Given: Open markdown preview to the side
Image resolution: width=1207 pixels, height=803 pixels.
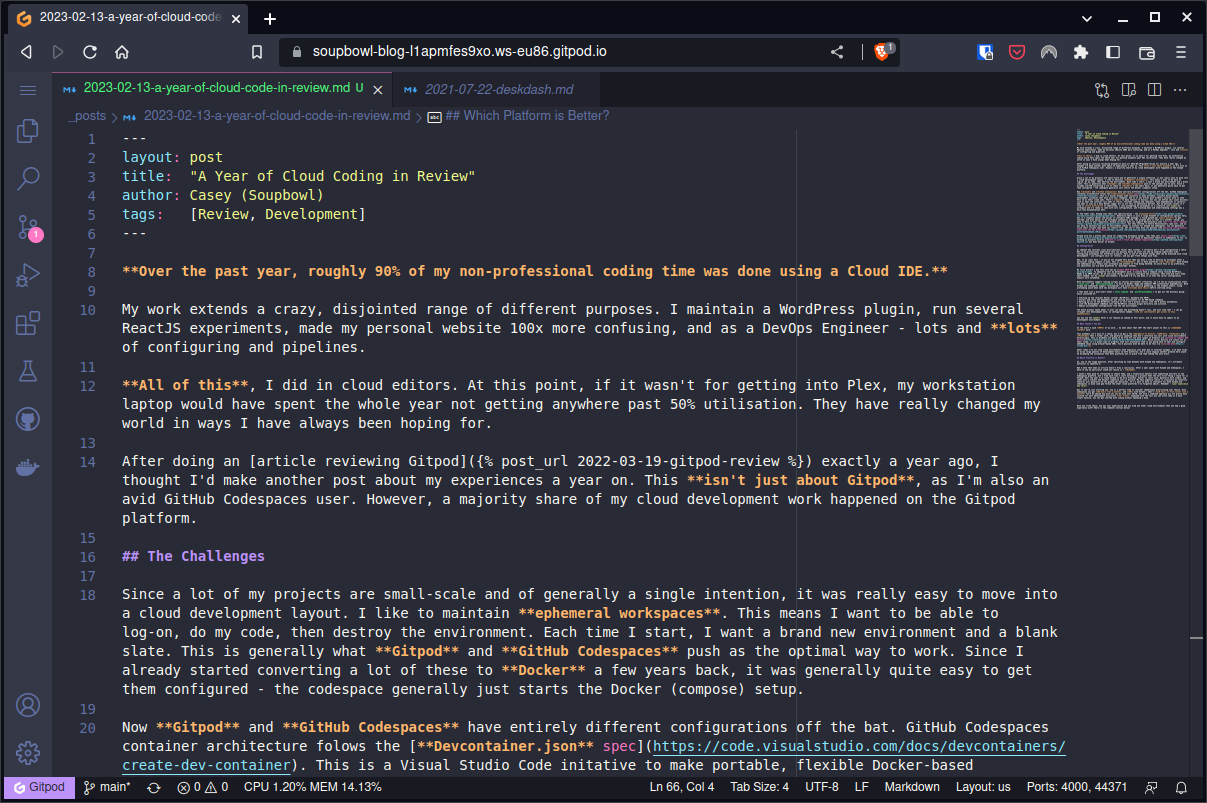Looking at the screenshot, I should coord(1129,90).
